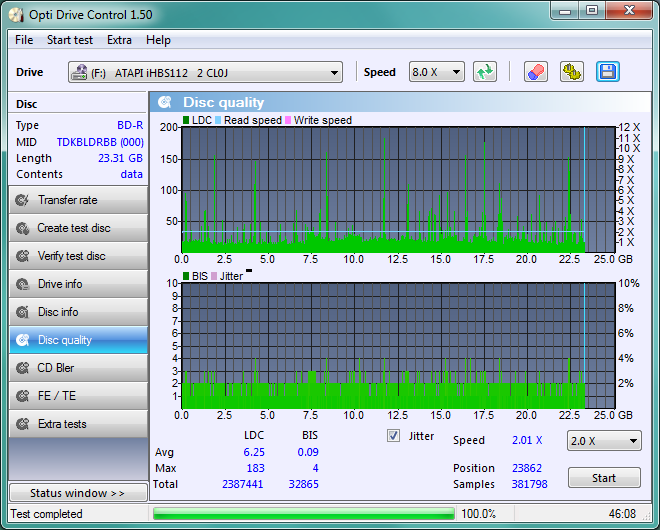Click the disc icon next to Verify test disc
The width and height of the screenshot is (660, 530).
pos(22,256)
